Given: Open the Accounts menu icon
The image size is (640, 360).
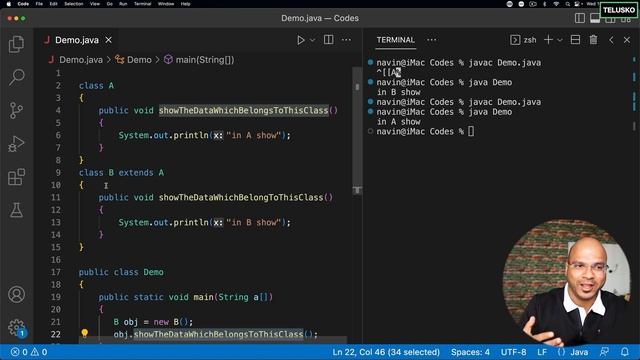Looking at the screenshot, I should (16, 294).
